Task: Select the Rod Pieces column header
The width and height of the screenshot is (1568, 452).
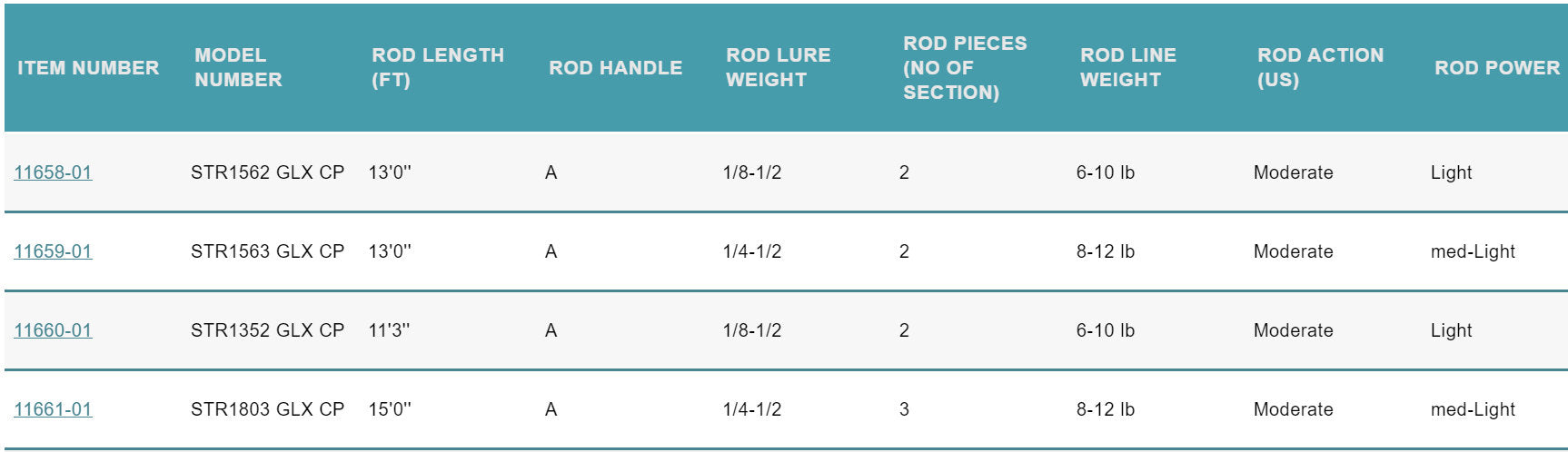Action: (964, 68)
